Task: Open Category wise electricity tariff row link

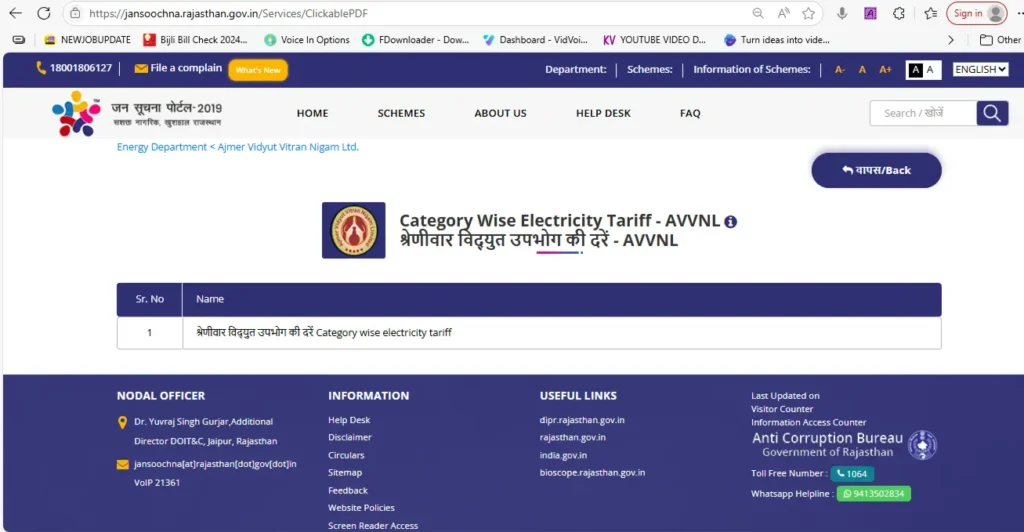Action: pos(317,332)
